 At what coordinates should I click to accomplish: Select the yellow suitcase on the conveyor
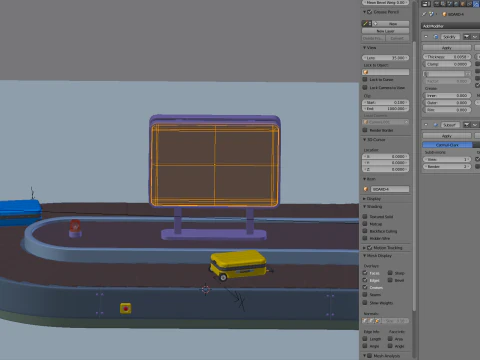point(238,265)
